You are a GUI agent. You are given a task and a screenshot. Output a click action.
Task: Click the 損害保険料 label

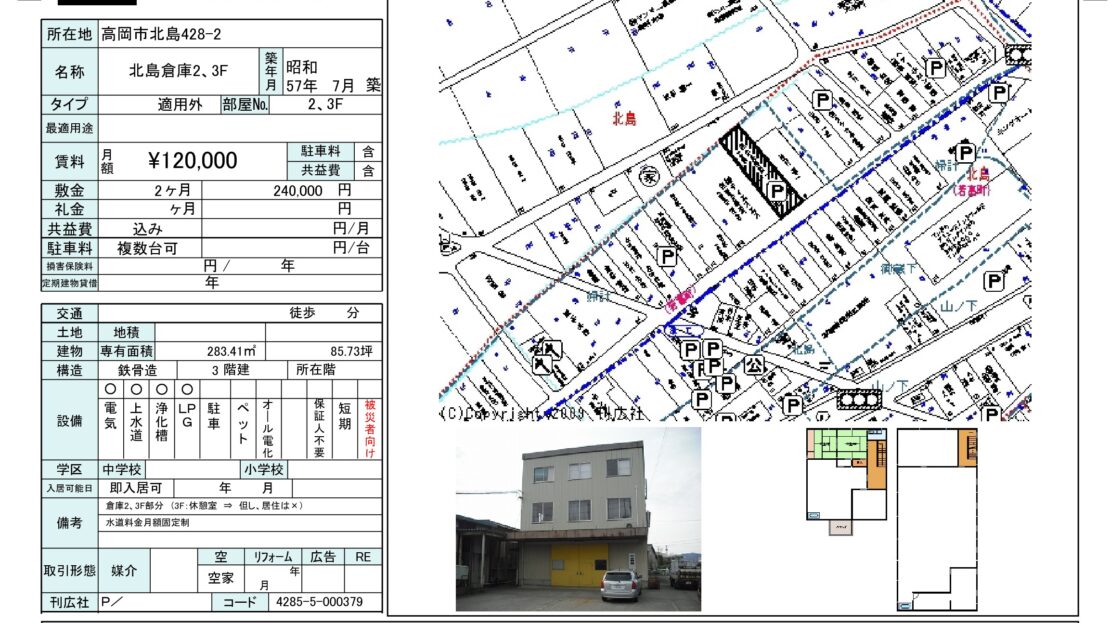69,267
